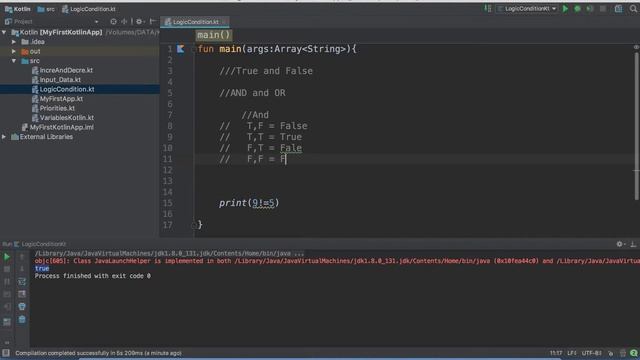Select the LogicCondition.kt editor tab
The image size is (640, 360).
(194, 22)
